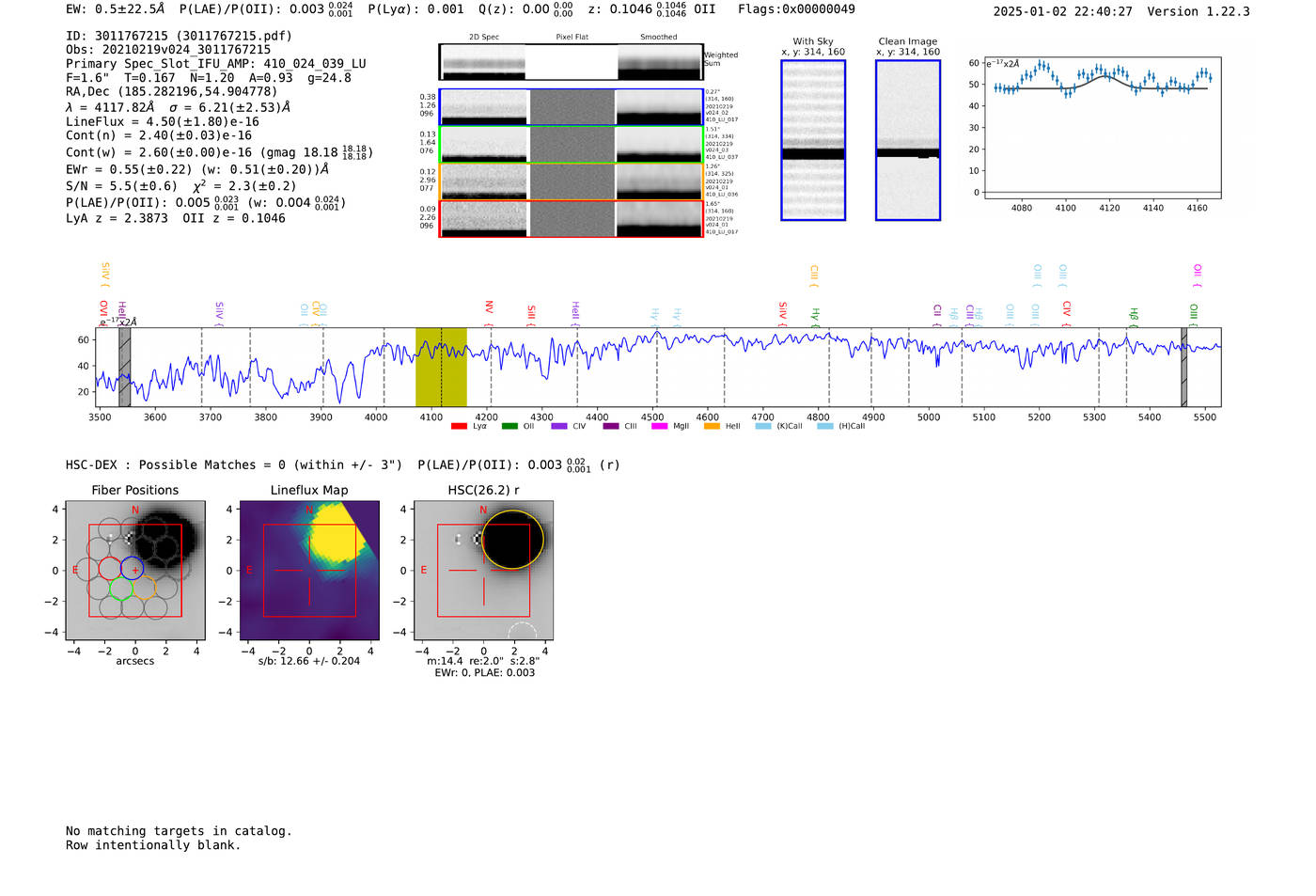Click the s/b: 12.66 +/- 0.204 caption

point(309,661)
